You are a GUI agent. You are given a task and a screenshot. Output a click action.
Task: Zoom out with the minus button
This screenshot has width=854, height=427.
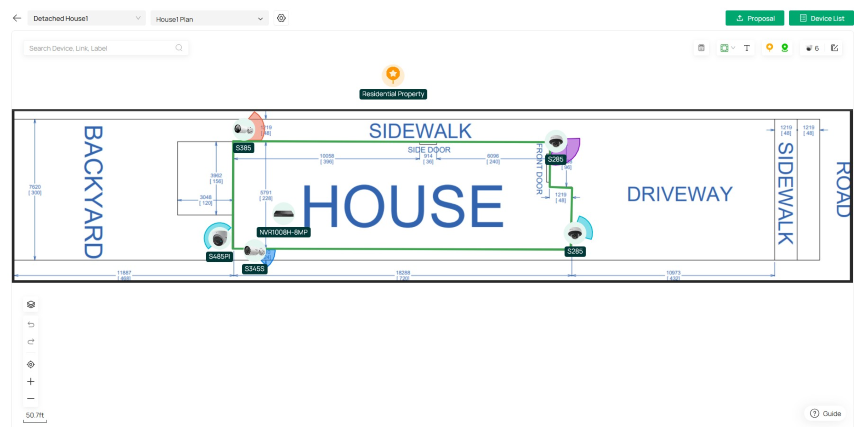[30, 399]
